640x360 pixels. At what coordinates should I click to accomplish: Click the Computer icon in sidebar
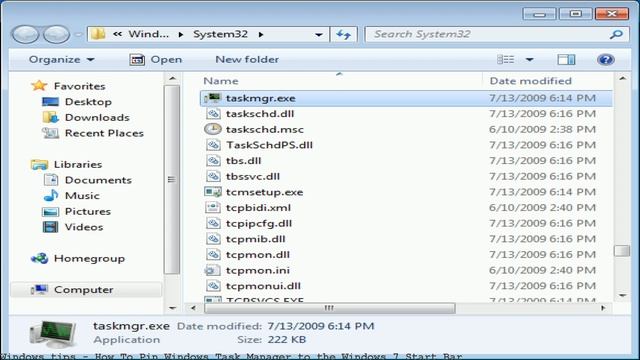point(39,289)
